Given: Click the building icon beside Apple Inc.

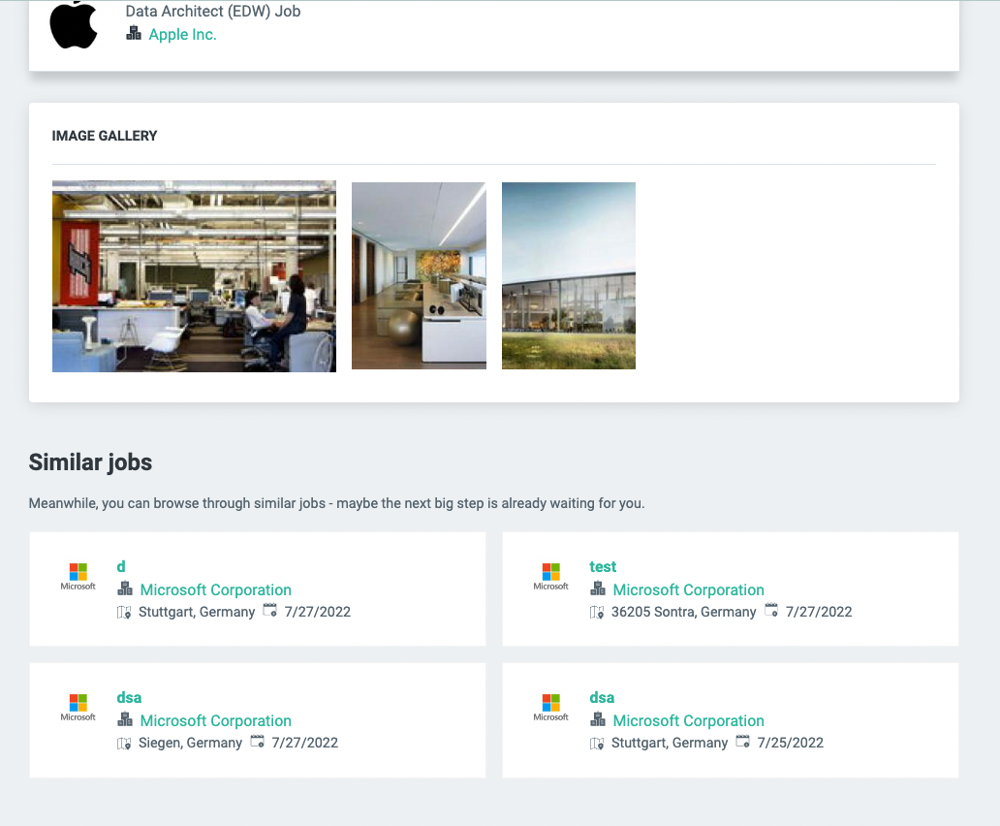Looking at the screenshot, I should pyautogui.click(x=134, y=33).
